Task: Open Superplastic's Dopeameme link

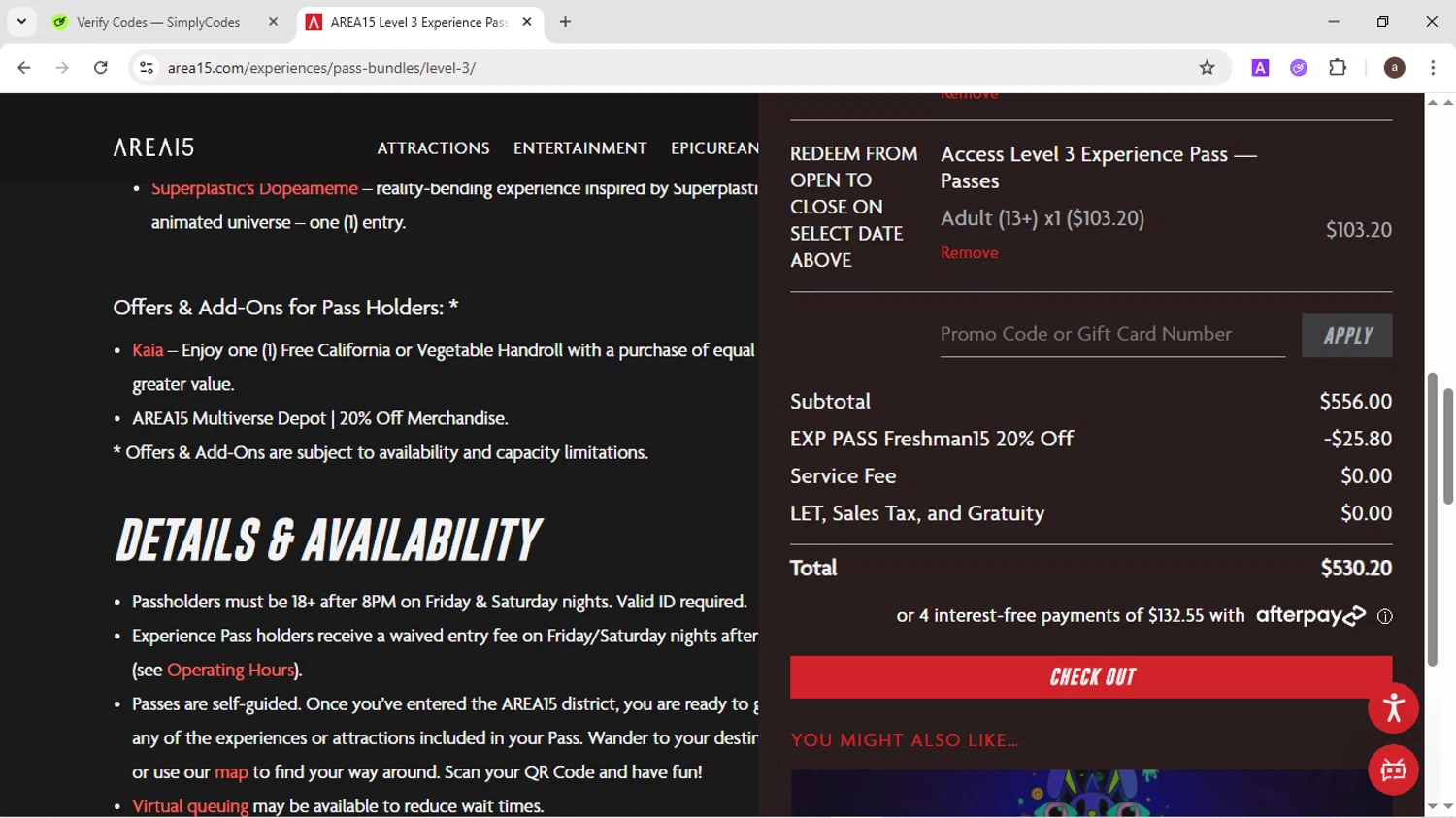Action: pos(254,189)
